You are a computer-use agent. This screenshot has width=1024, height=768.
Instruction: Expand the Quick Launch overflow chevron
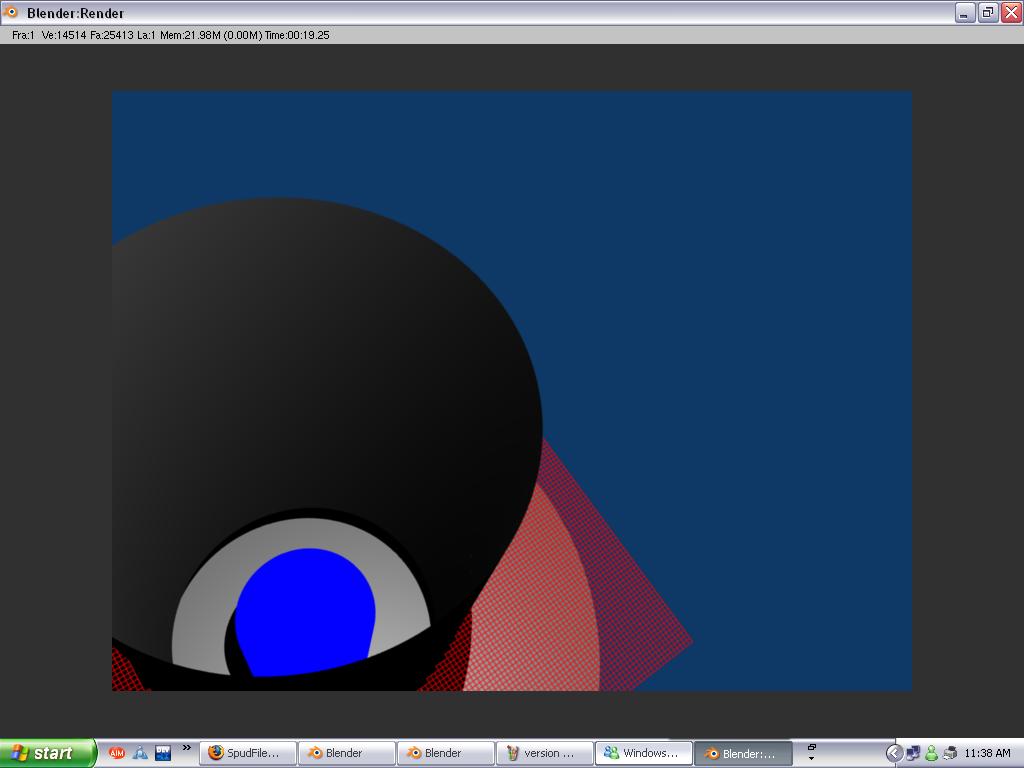tap(186, 748)
